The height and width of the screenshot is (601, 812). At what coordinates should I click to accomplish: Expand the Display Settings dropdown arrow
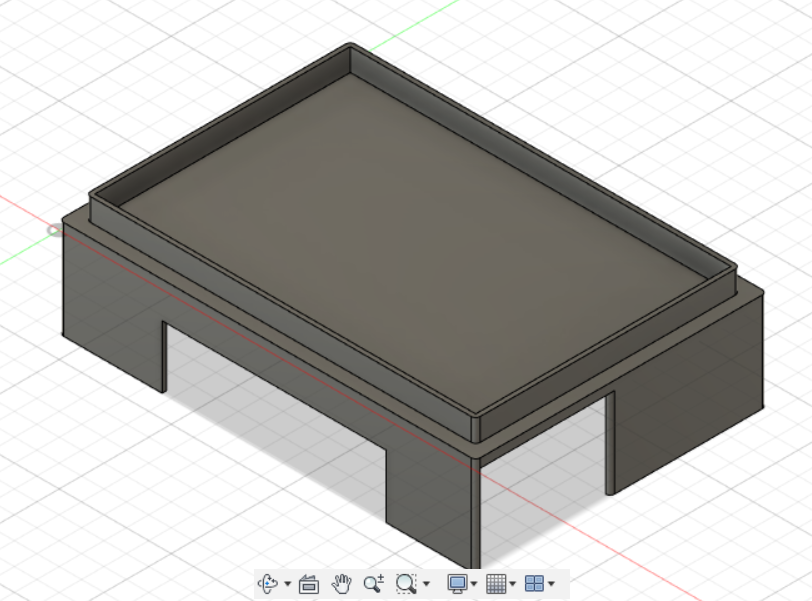click(473, 584)
